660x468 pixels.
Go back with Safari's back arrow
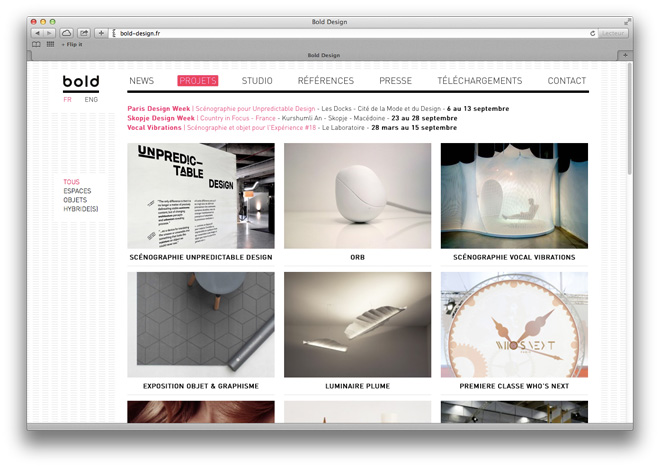pos(37,33)
